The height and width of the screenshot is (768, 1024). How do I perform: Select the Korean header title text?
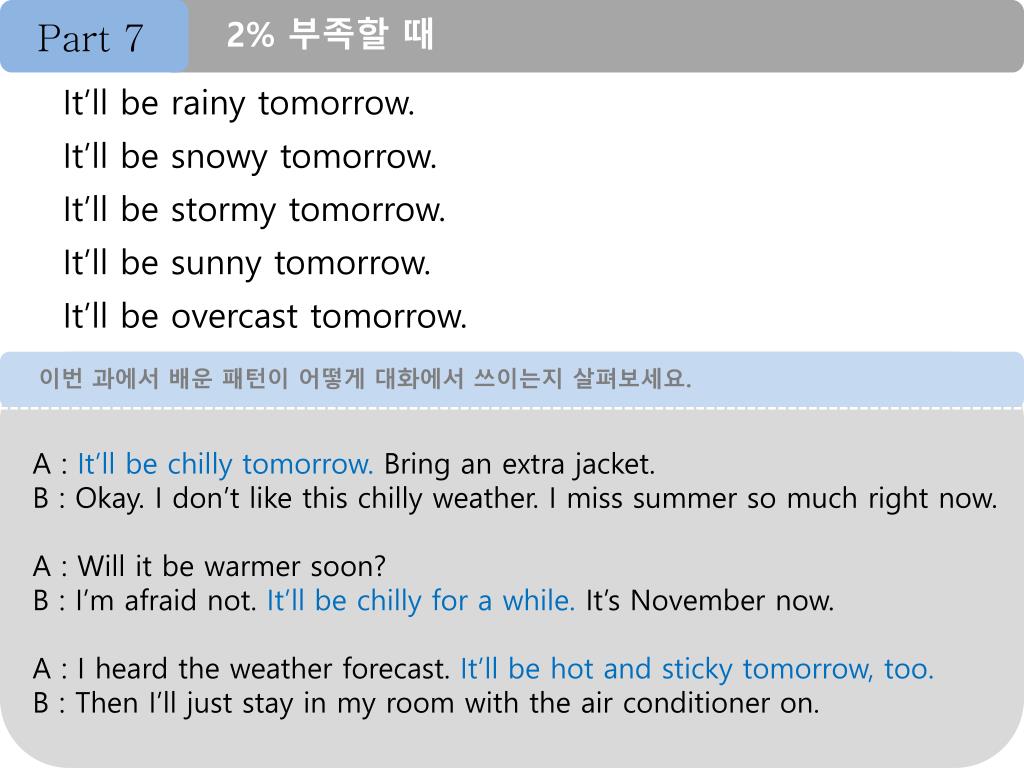pyautogui.click(x=330, y=35)
